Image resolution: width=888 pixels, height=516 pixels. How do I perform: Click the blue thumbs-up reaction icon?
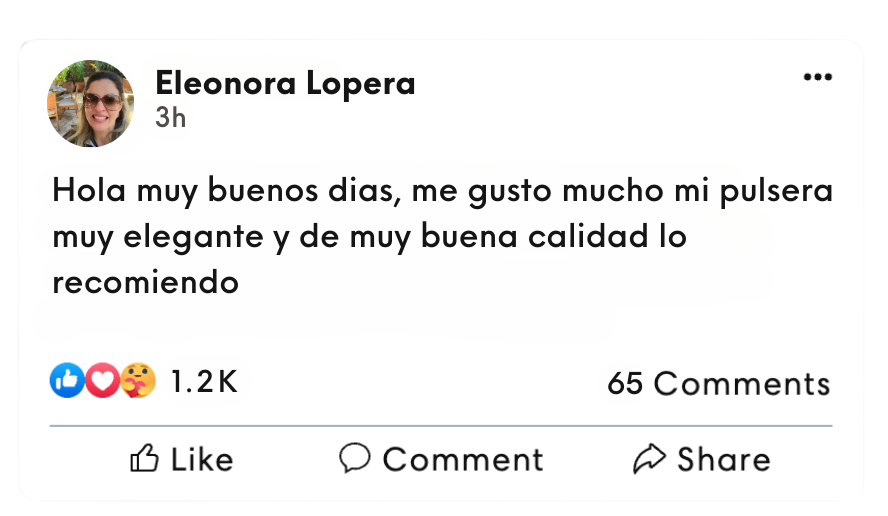click(67, 380)
